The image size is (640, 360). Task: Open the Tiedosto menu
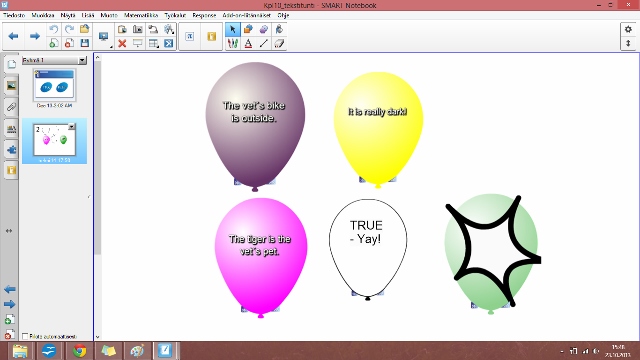14,15
